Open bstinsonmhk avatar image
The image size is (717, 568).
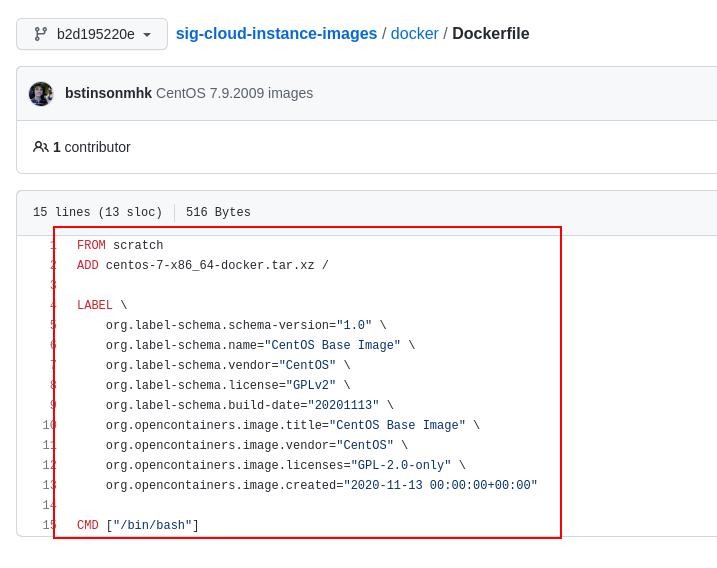point(41,94)
